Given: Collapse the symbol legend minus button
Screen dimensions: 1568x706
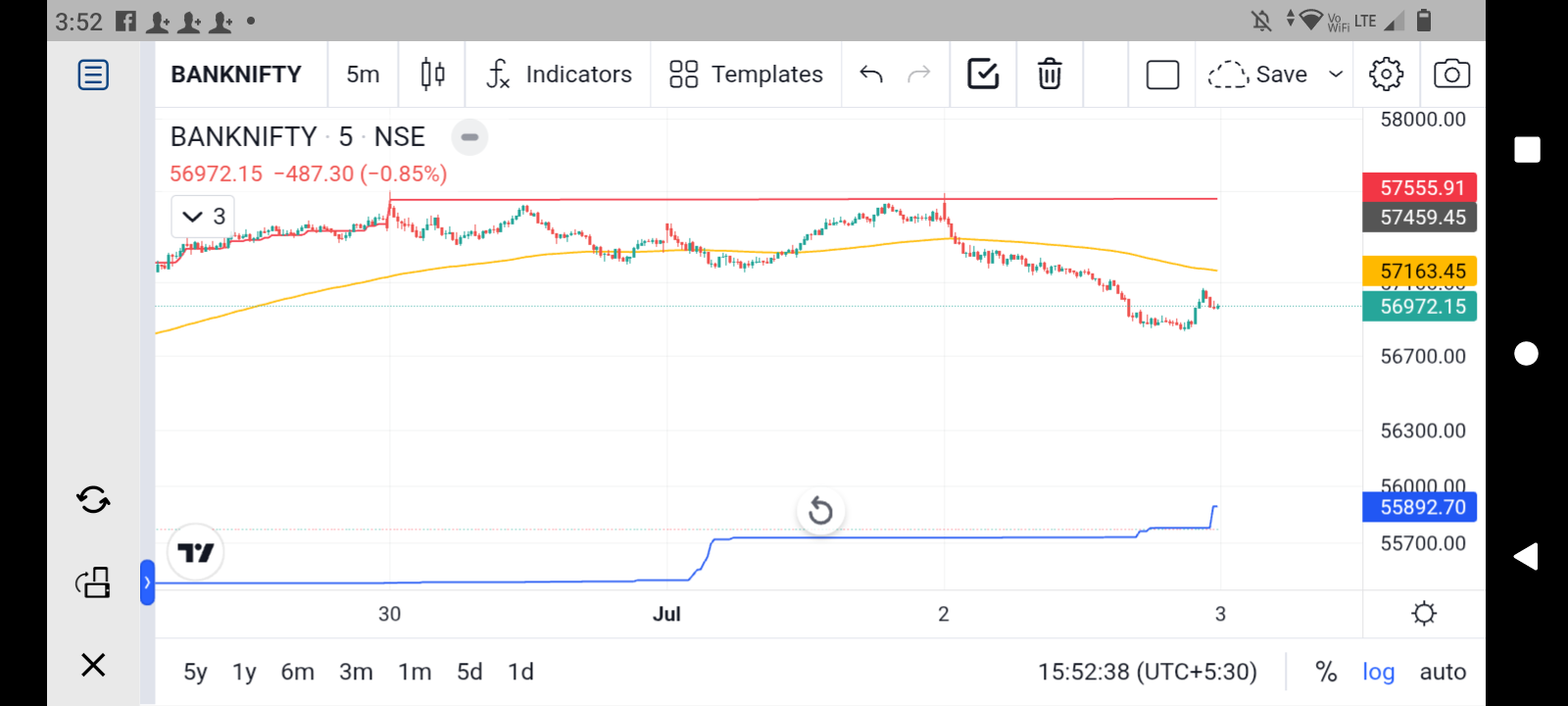Looking at the screenshot, I should [469, 137].
